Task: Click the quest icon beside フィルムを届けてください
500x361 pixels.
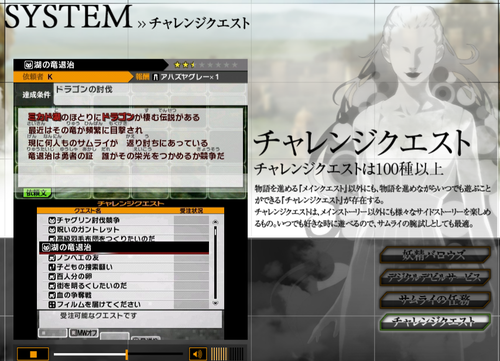Action: click(x=52, y=304)
